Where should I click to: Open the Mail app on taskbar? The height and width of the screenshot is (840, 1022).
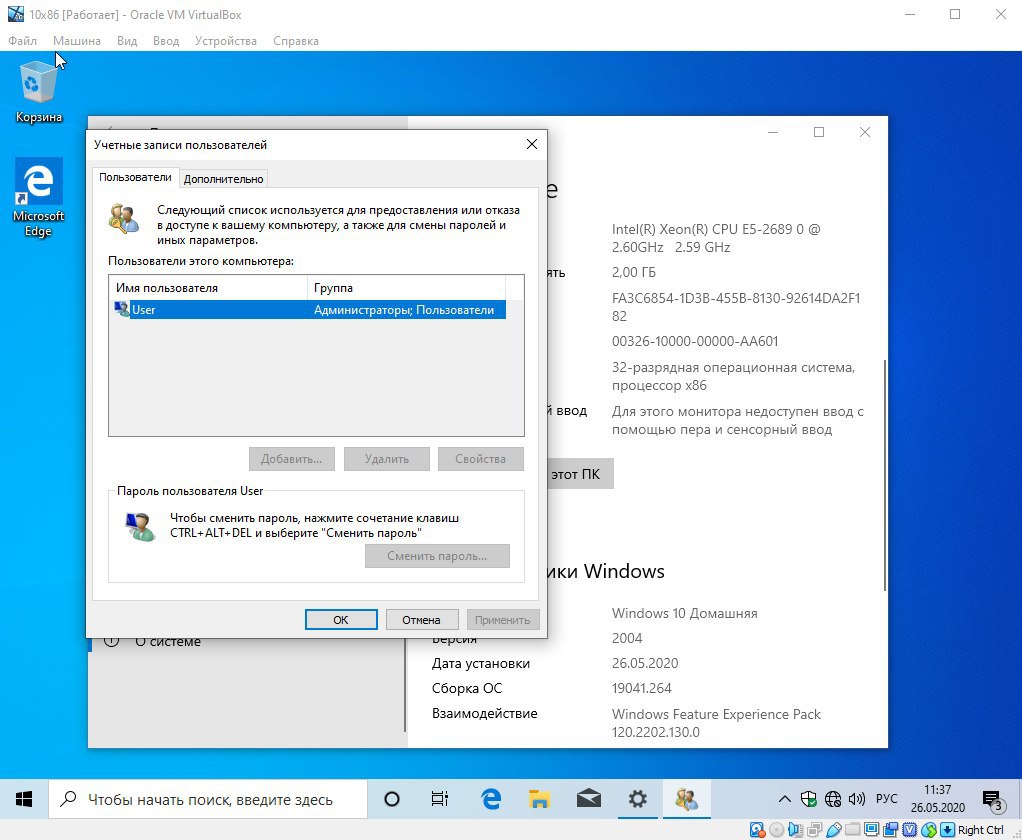[x=589, y=799]
